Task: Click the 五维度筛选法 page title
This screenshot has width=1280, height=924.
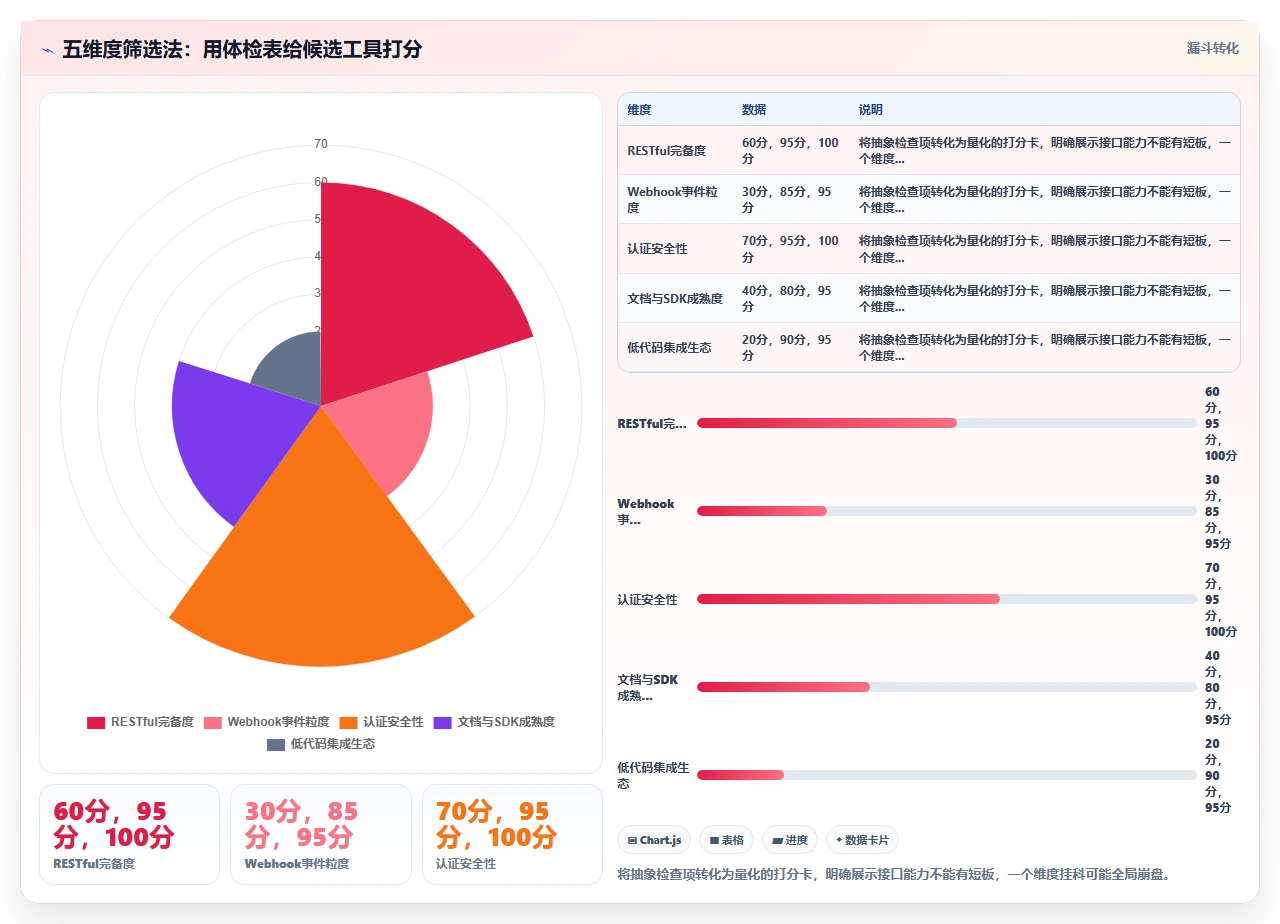Action: coord(242,49)
